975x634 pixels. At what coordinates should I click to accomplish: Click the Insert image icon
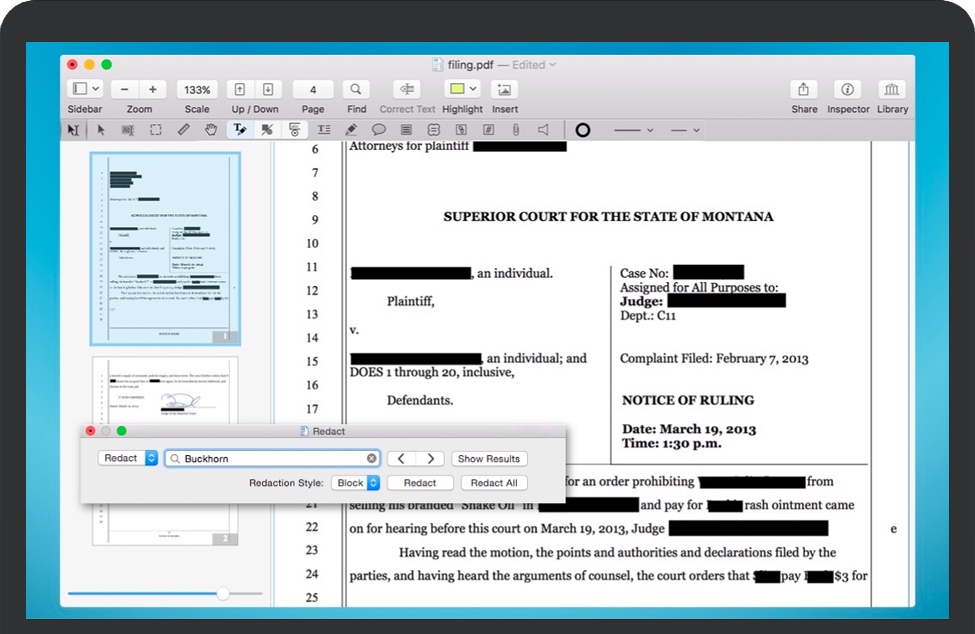click(x=505, y=89)
